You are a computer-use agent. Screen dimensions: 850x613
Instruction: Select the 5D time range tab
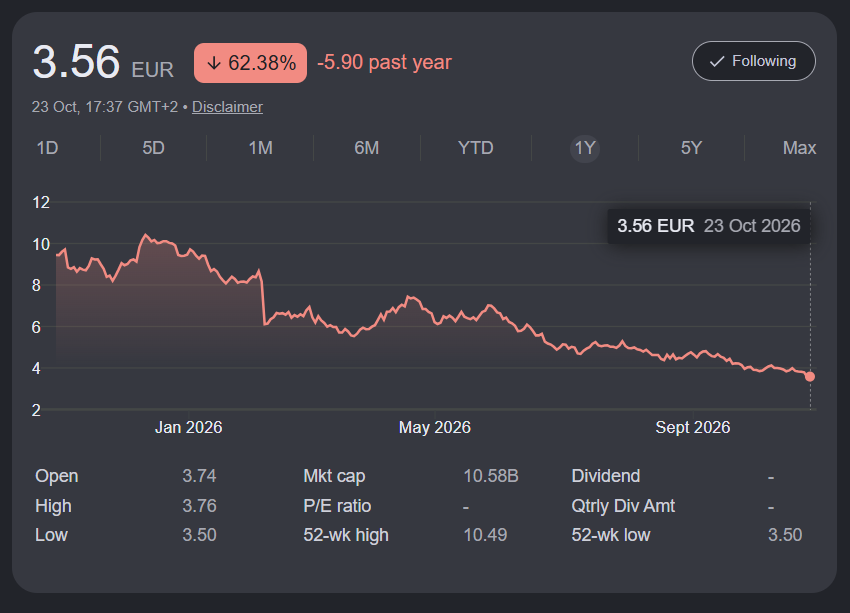(153, 148)
